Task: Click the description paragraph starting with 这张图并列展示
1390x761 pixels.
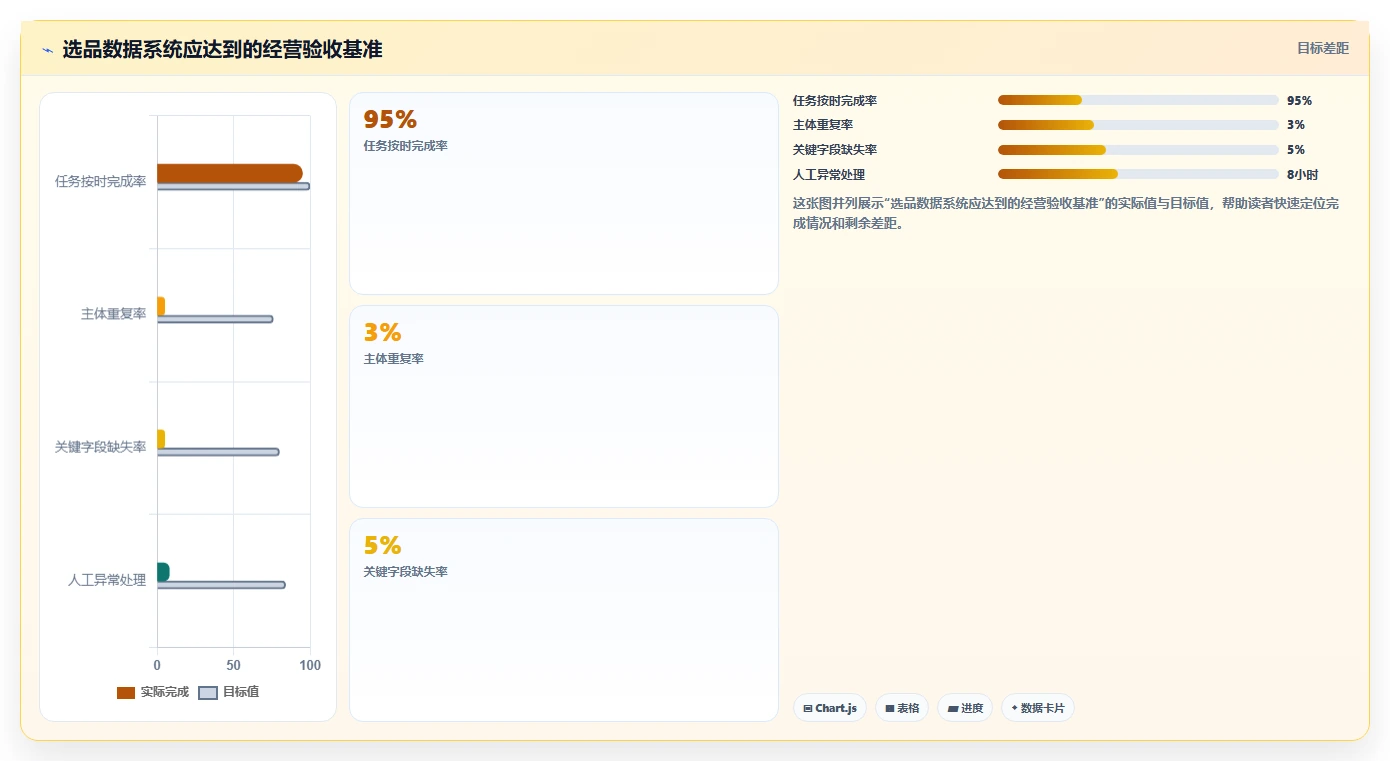Action: pyautogui.click(x=1066, y=213)
